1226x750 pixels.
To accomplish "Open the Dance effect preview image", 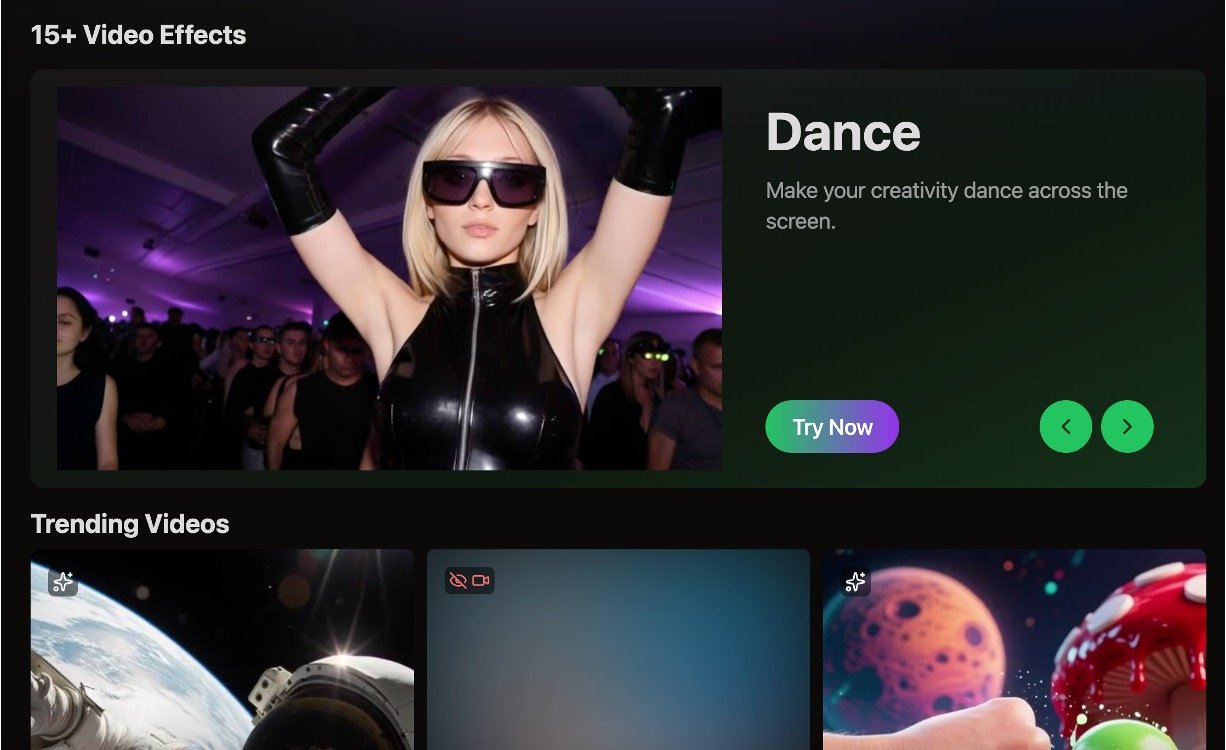I will click(x=389, y=278).
